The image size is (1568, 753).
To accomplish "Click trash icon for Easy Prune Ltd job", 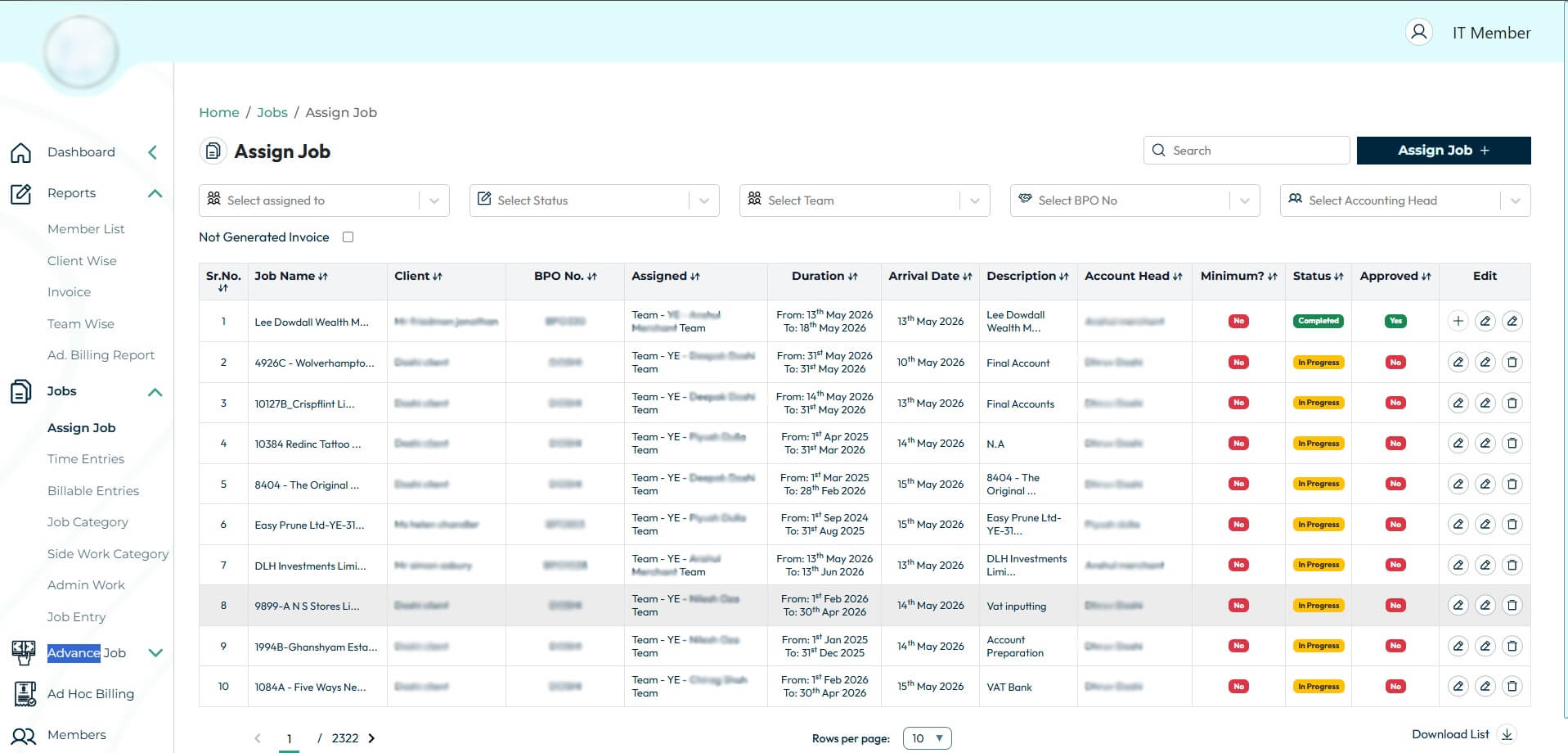I will click(1512, 524).
